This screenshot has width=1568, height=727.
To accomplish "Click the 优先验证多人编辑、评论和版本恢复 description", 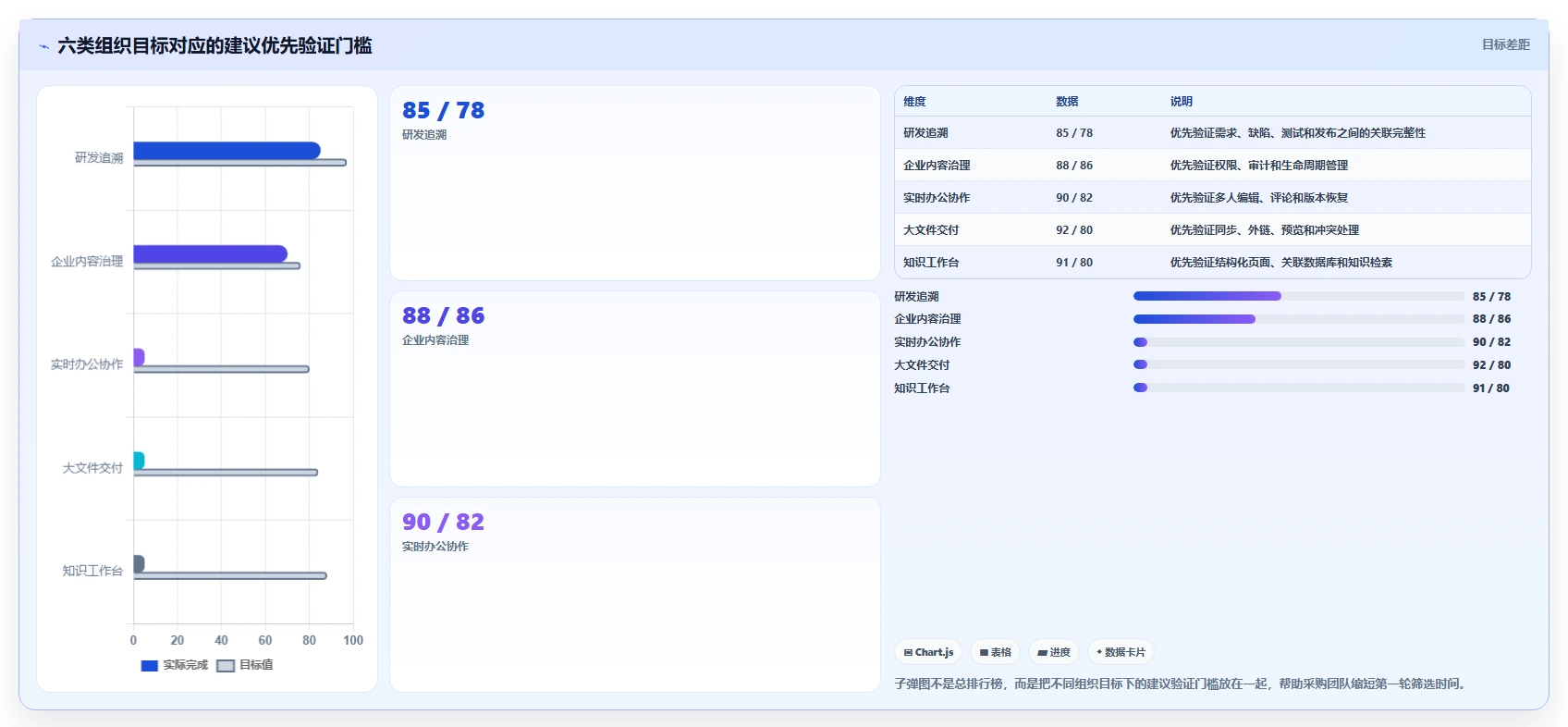I will pyautogui.click(x=1259, y=198).
